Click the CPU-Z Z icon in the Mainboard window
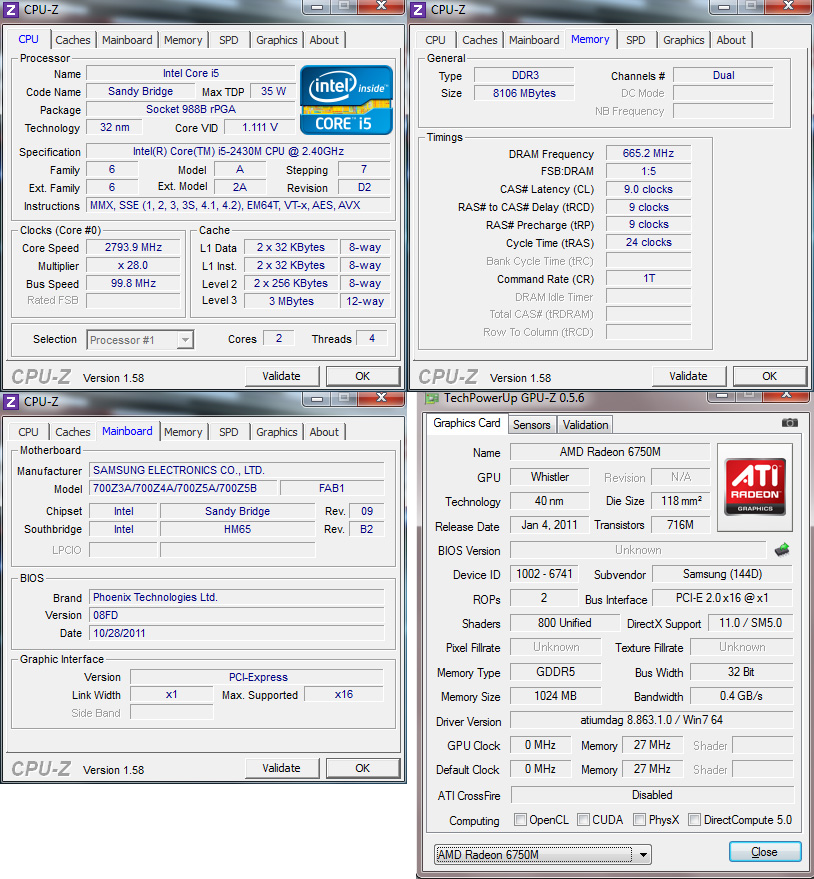 coord(11,401)
